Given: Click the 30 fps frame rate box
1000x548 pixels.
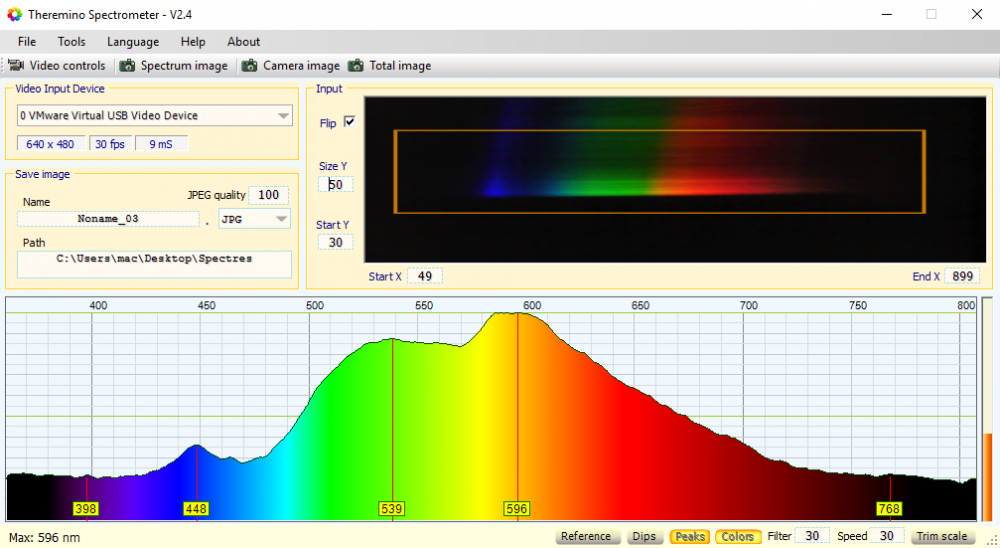Looking at the screenshot, I should click(x=110, y=144).
